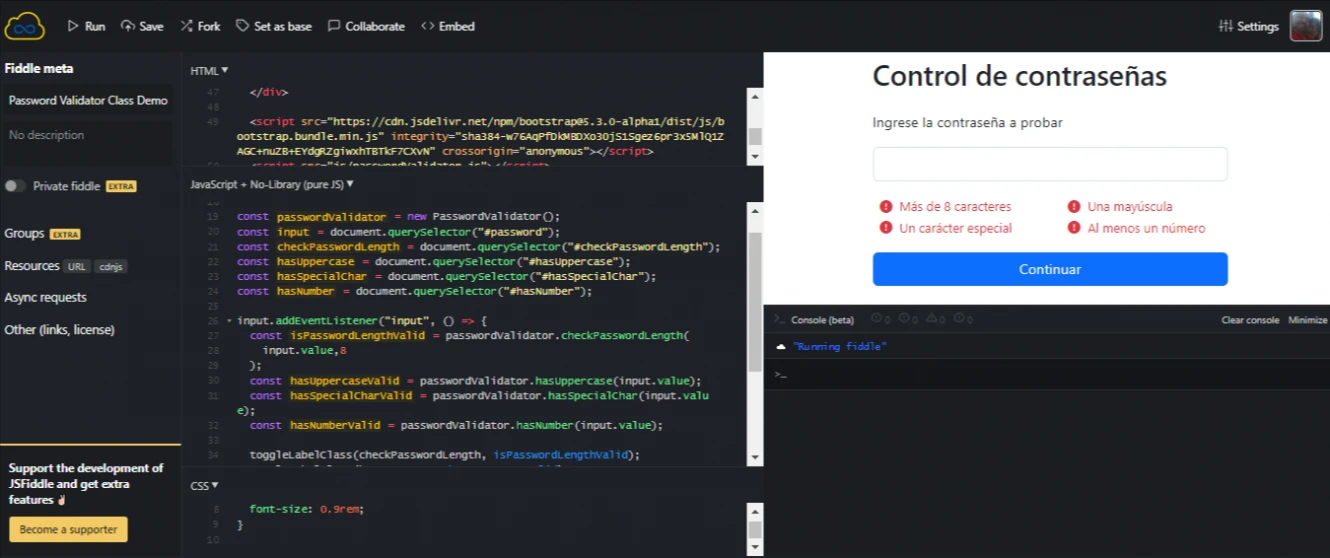Screen dimensions: 1330x558
Task: Open Other (links, license) section
Action: (x=59, y=329)
